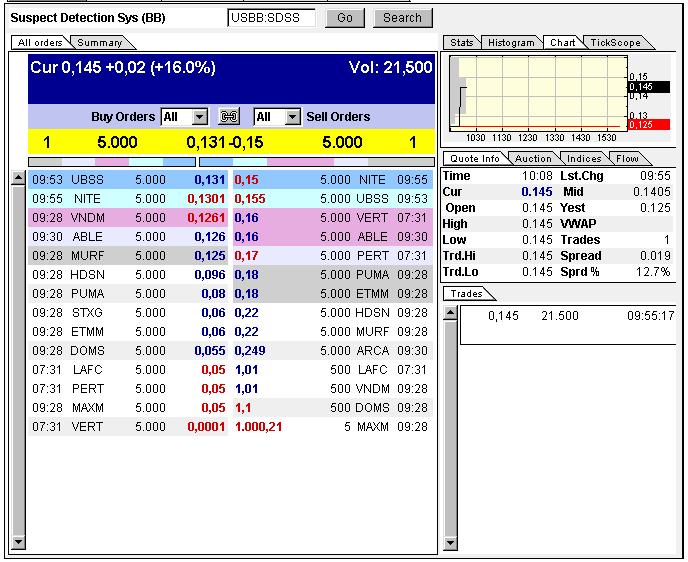
Task: Switch to the Summary tab
Action: coord(100,43)
